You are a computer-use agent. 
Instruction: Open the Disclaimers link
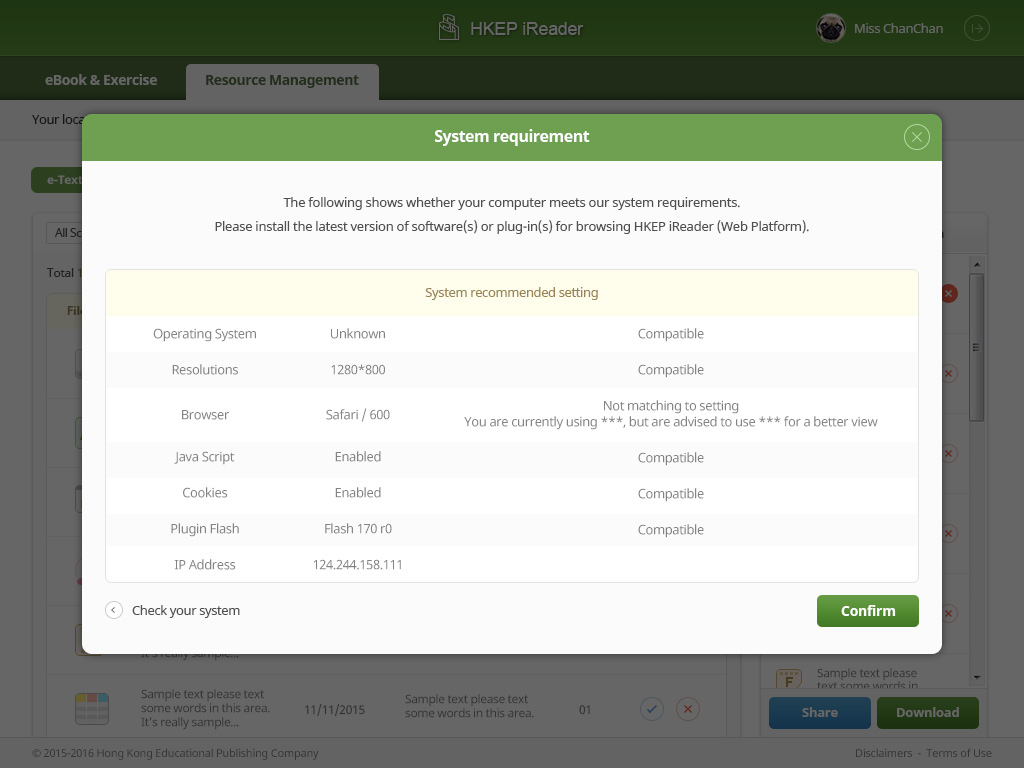click(883, 753)
